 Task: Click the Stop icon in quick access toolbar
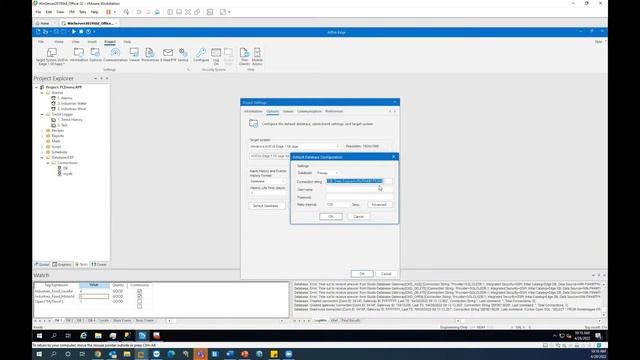click(x=81, y=31)
